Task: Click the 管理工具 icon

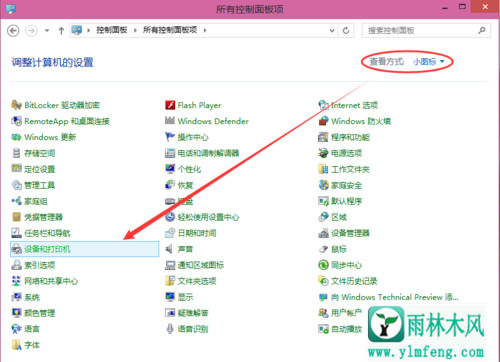Action: point(16,185)
